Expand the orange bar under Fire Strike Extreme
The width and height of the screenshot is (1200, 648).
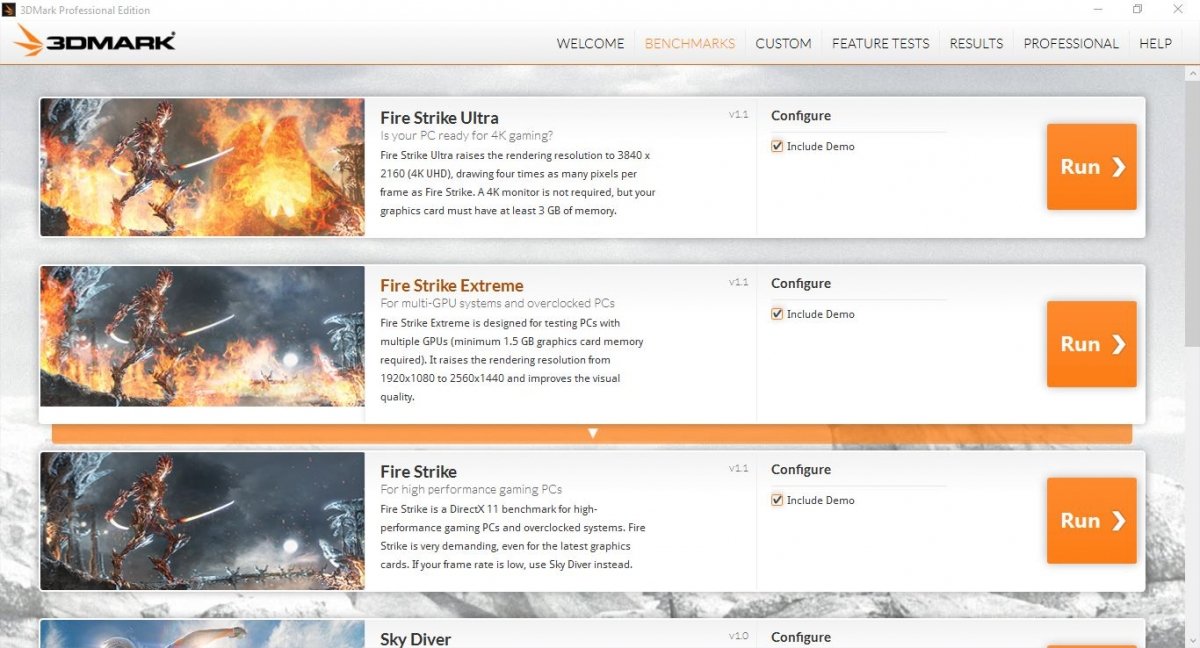[592, 434]
